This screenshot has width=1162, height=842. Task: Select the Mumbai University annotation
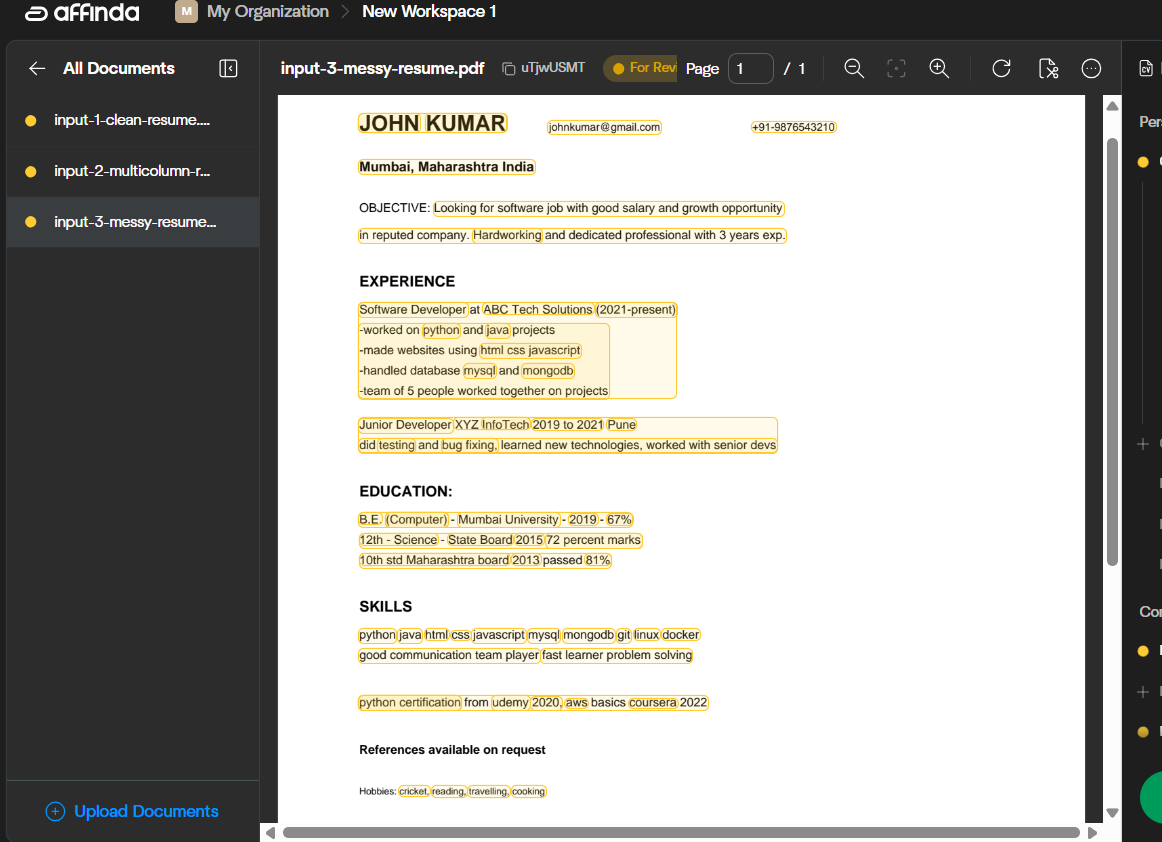[508, 520]
